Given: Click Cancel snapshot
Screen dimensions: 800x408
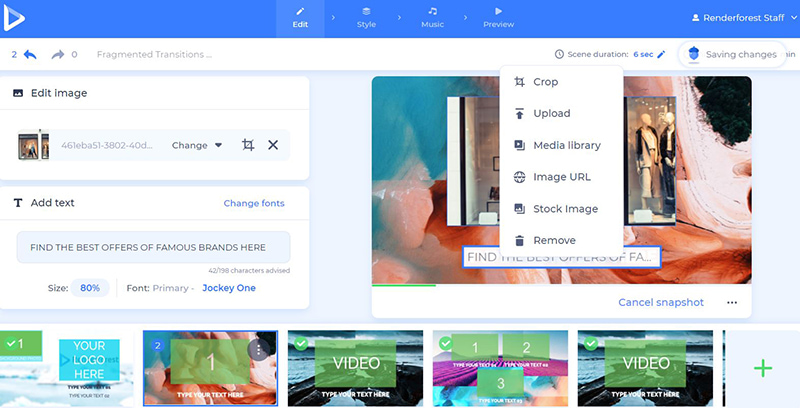Looking at the screenshot, I should (x=660, y=302).
